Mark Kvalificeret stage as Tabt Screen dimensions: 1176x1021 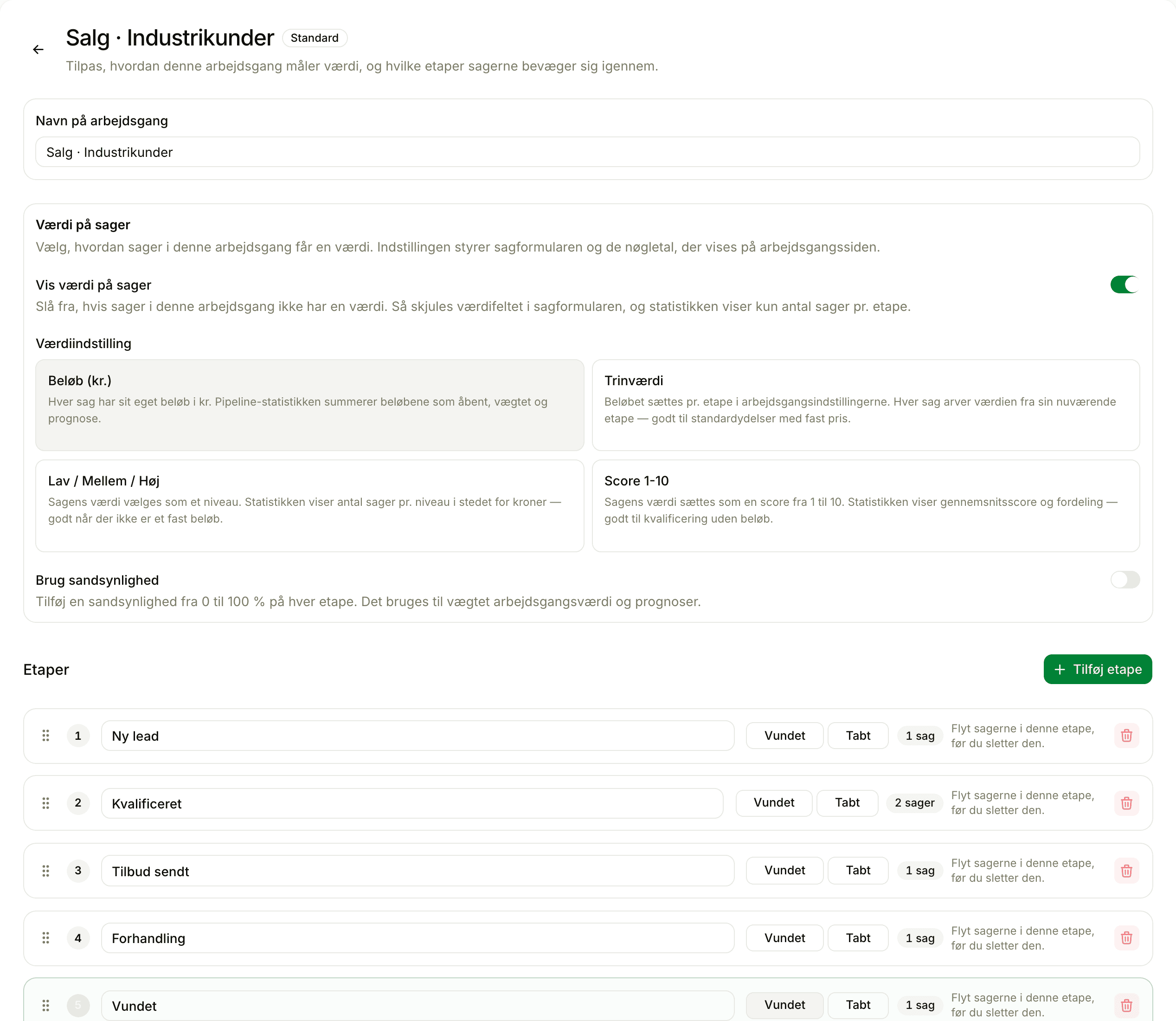847,802
